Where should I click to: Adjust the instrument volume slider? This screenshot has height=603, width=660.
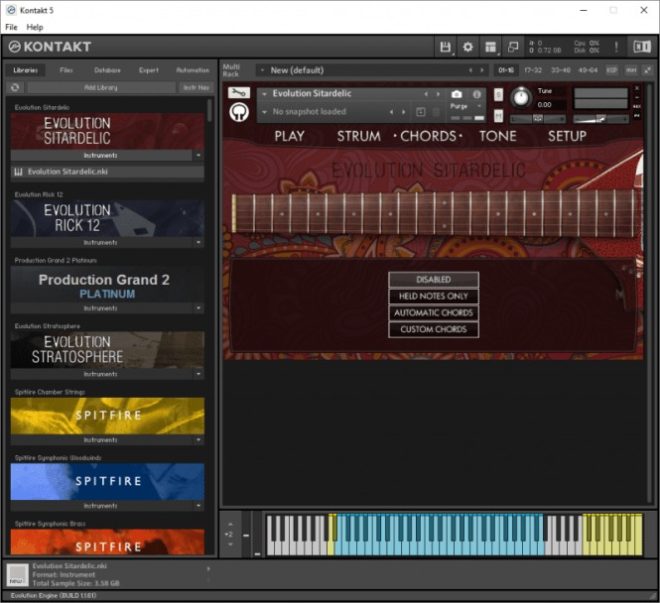coord(601,119)
